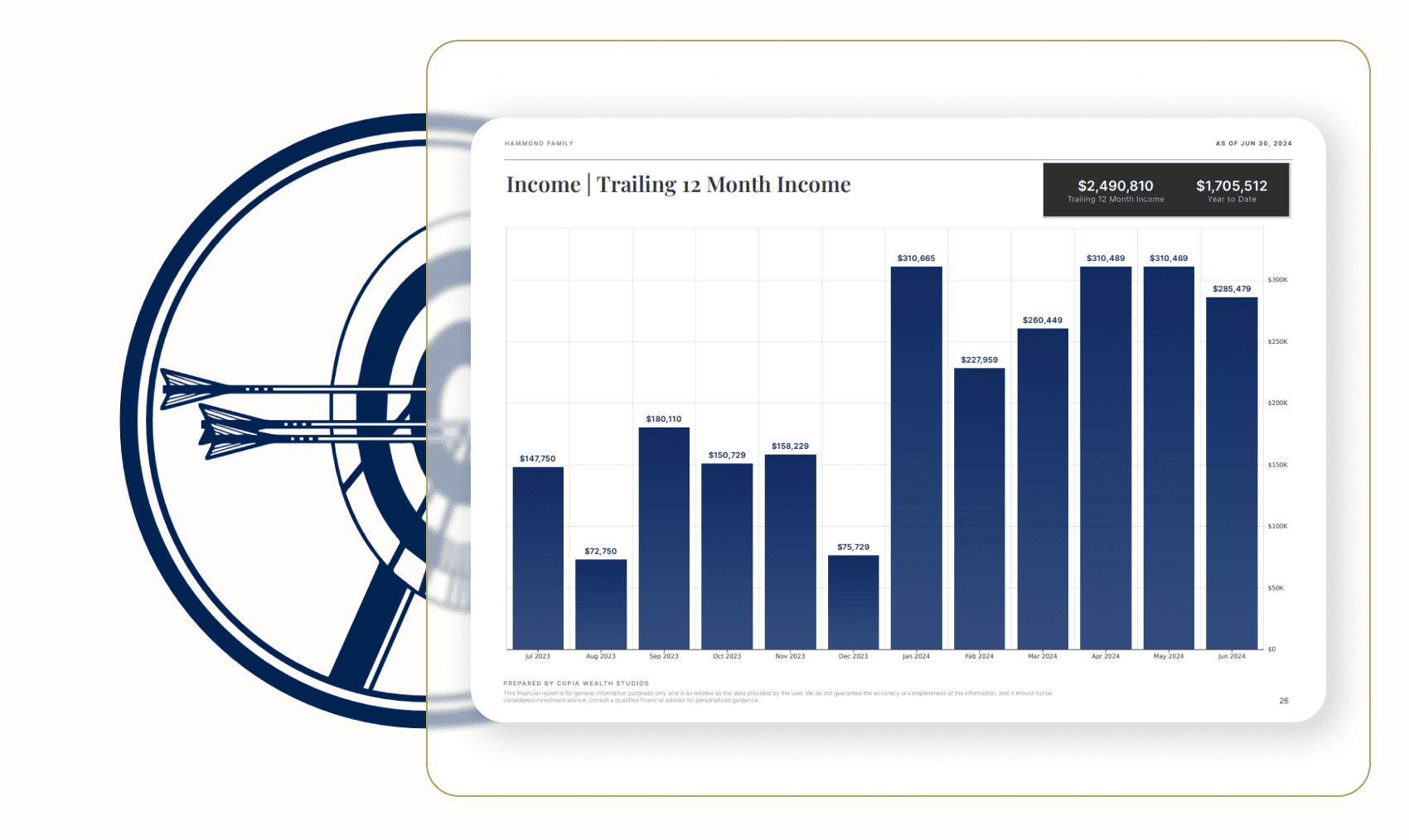Screen dimensions: 1409x840
Task: Click the 'Jun 2024' axis label
Action: 1232,656
